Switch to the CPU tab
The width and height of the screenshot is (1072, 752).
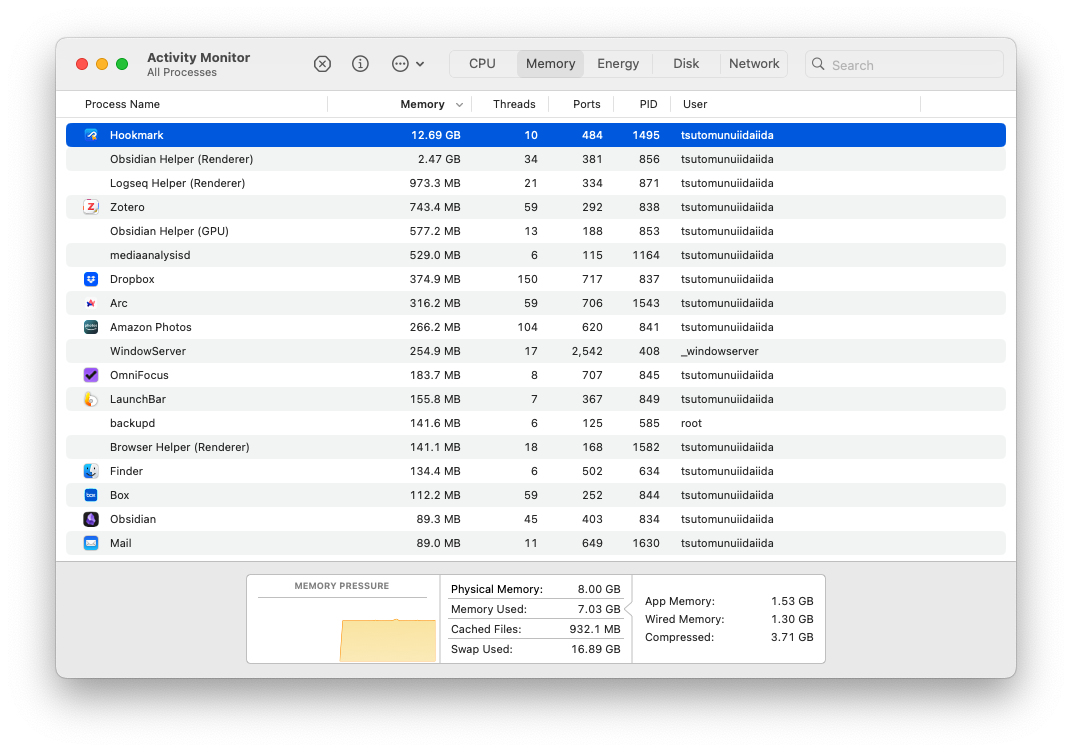tap(482, 64)
